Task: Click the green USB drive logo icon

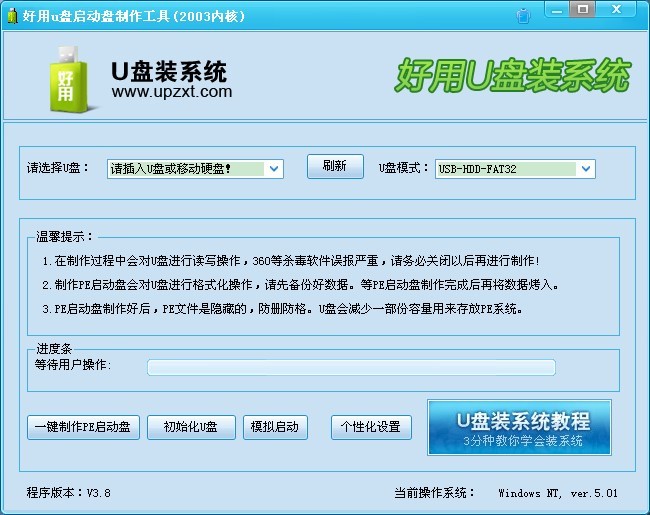Action: pyautogui.click(x=69, y=80)
